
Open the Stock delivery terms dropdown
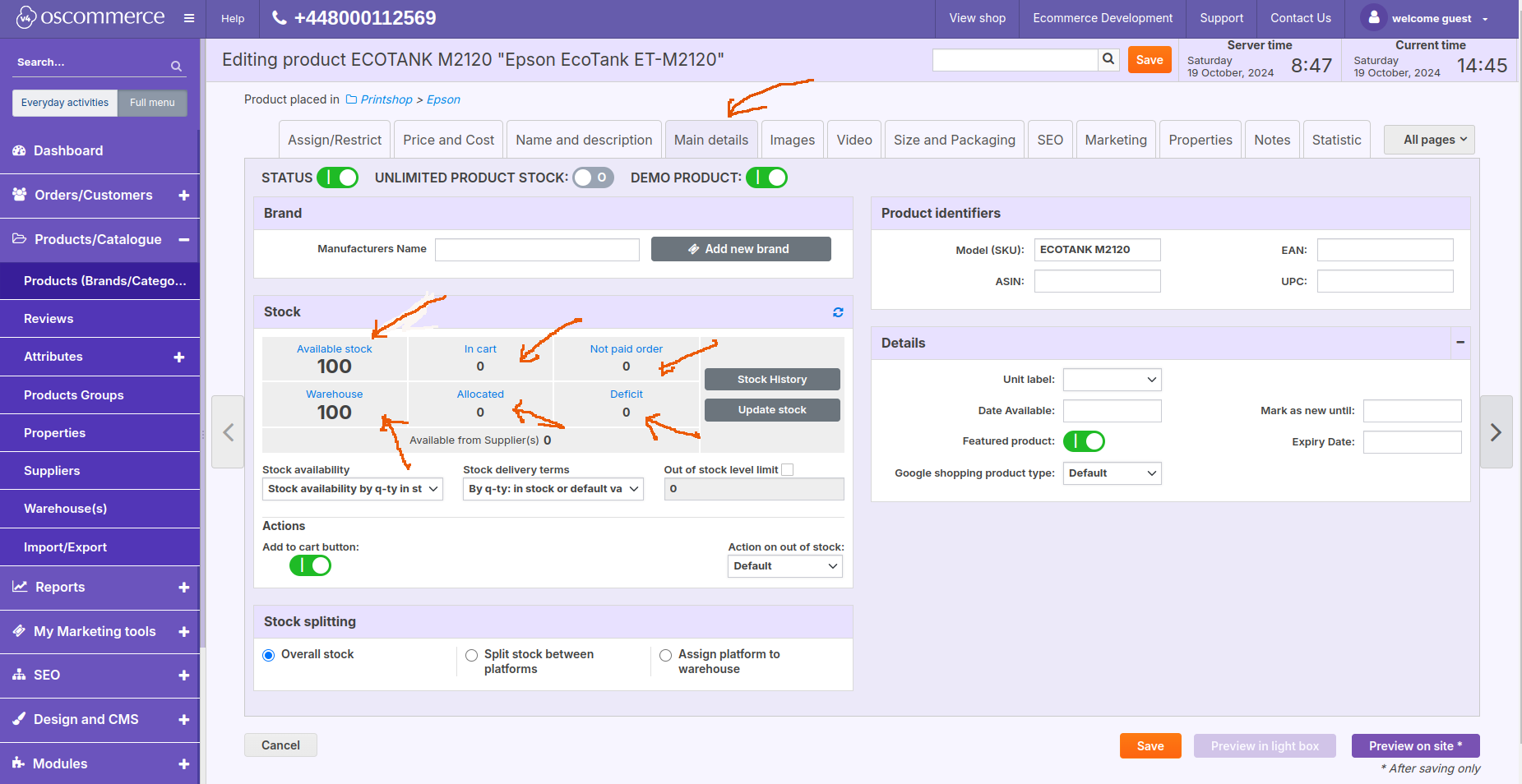pos(553,489)
